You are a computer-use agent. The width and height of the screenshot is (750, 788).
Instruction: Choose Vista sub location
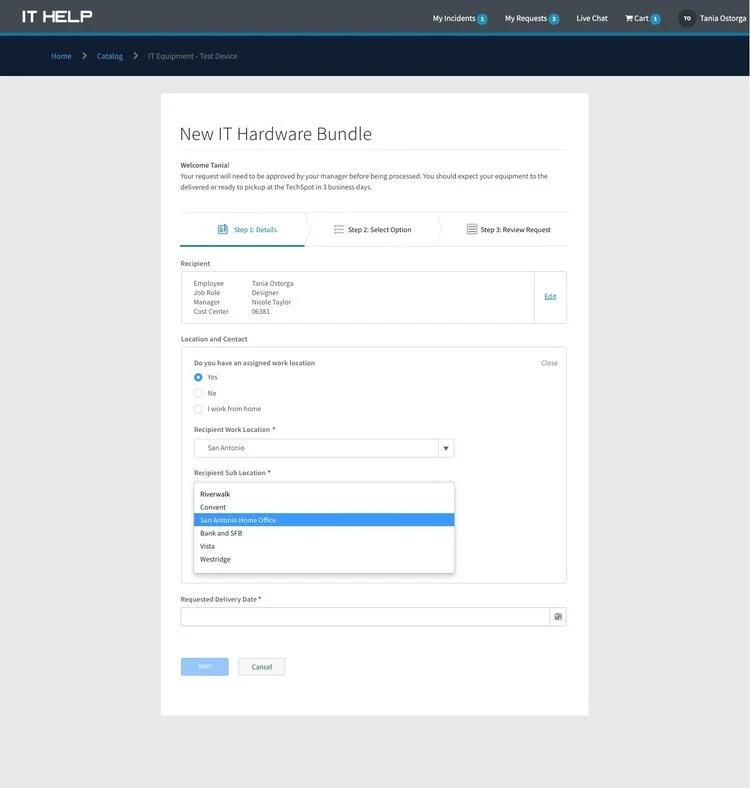click(x=324, y=546)
